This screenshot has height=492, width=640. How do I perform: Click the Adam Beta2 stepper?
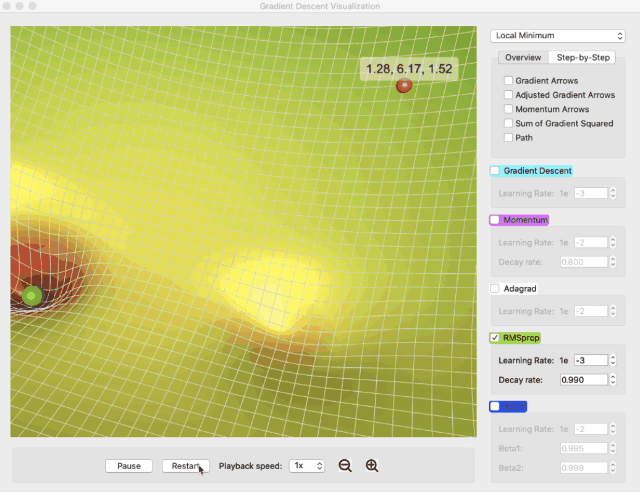tap(613, 468)
